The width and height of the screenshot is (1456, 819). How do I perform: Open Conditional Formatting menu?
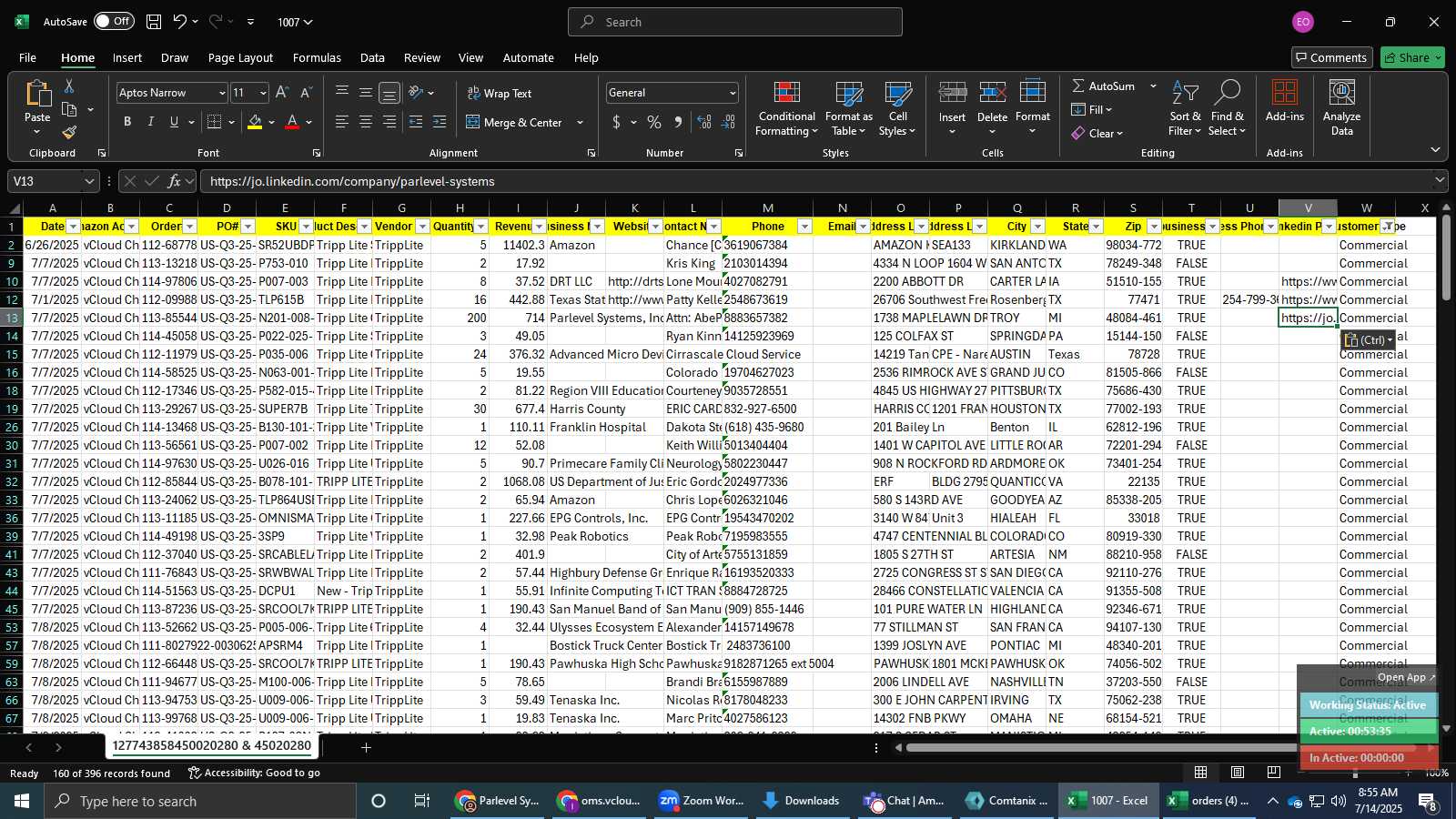pos(786,109)
